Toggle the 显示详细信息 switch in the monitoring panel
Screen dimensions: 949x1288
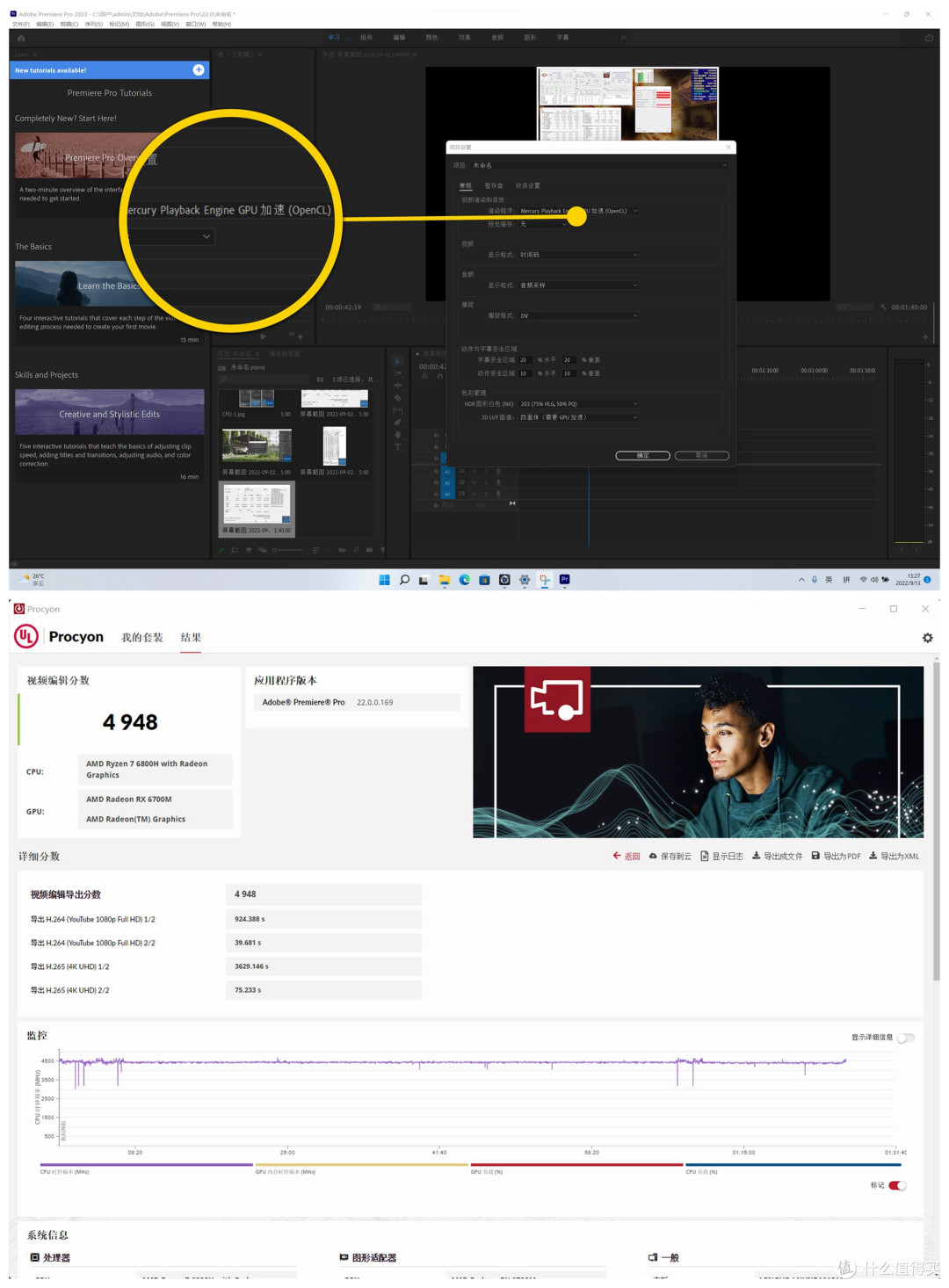[x=906, y=1038]
